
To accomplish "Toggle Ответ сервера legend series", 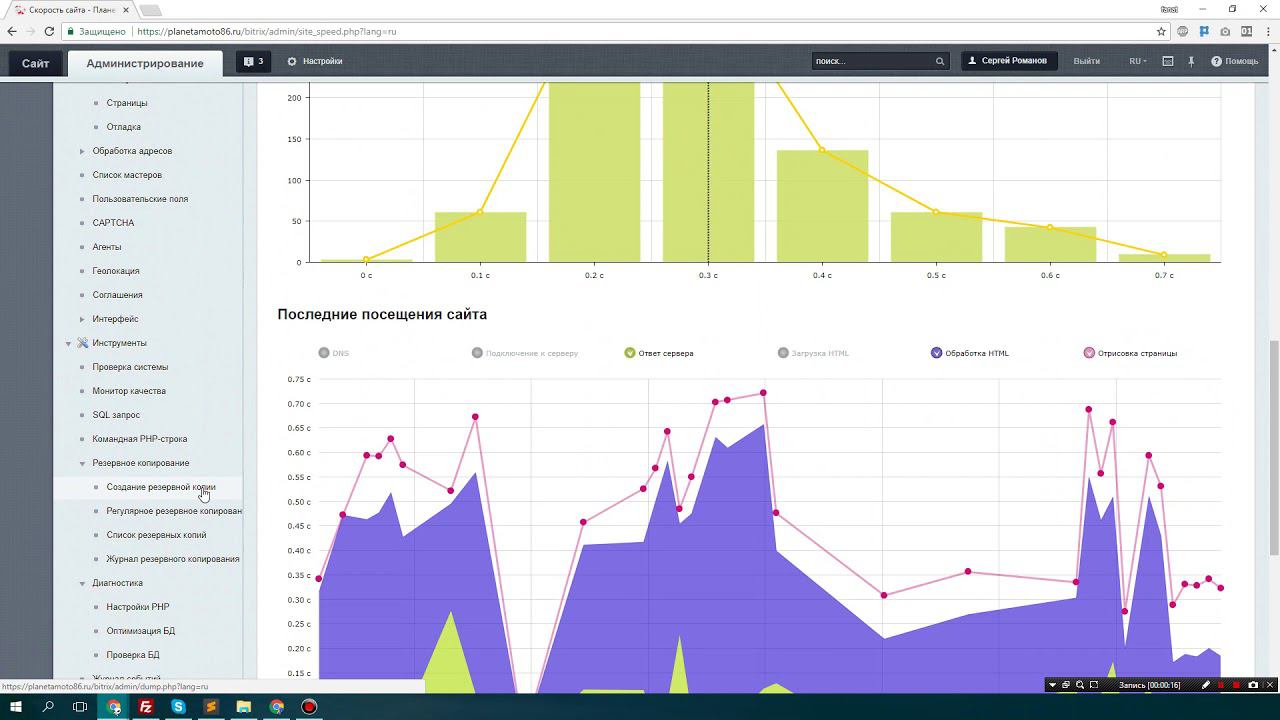I will [658, 353].
